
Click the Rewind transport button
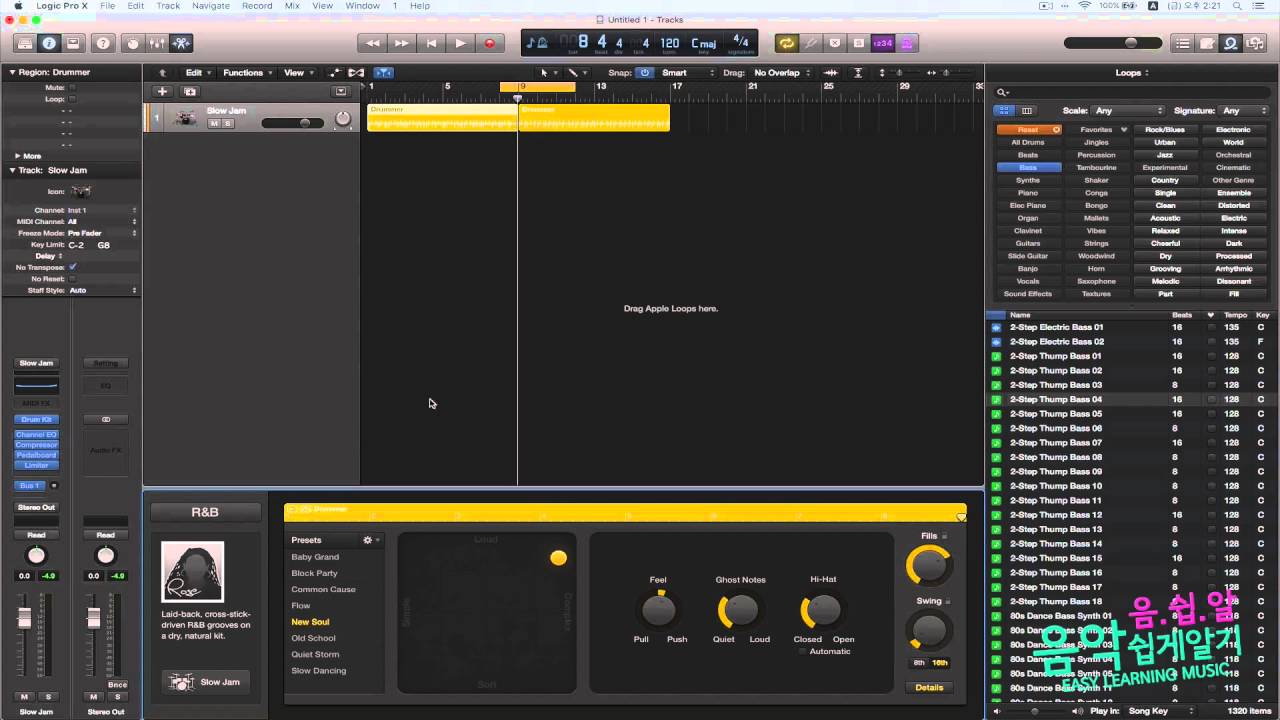[x=373, y=43]
